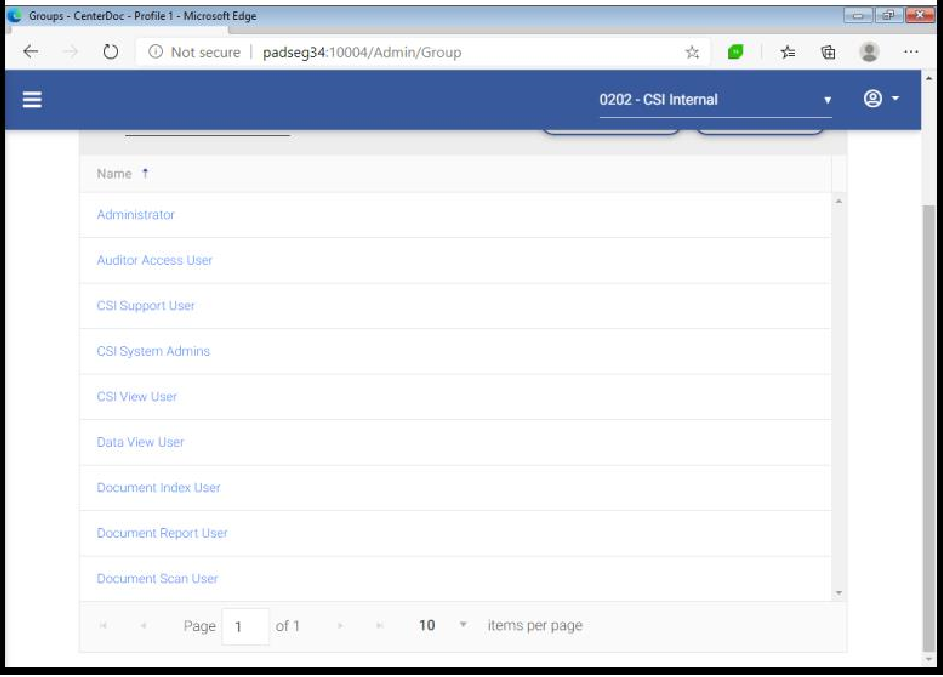Image resolution: width=943 pixels, height=677 pixels.
Task: Open the favorites list
Action: tap(788, 52)
